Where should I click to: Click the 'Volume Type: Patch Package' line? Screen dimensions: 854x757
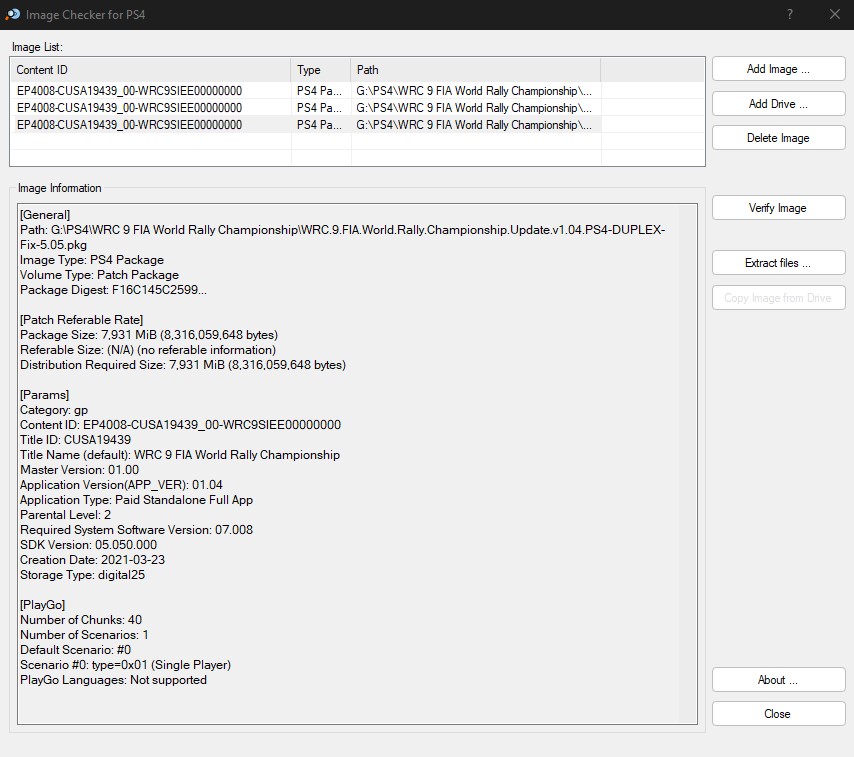tap(100, 275)
